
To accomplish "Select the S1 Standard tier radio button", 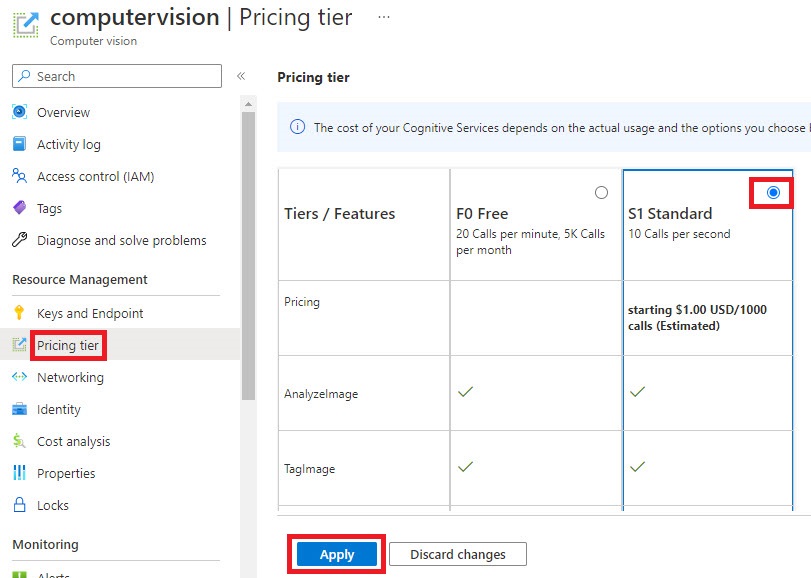I will point(773,192).
